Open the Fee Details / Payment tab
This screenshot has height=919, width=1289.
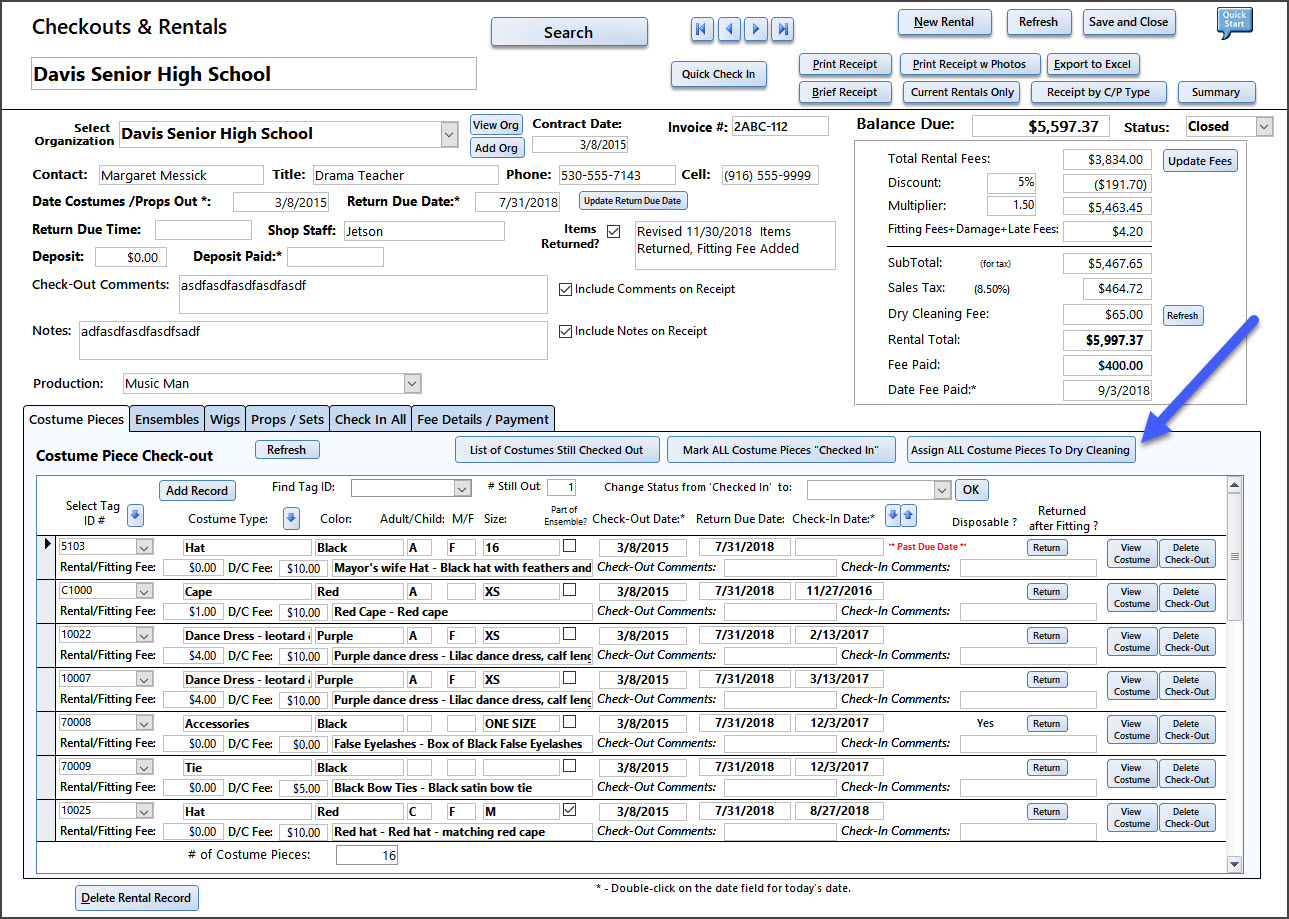point(482,420)
